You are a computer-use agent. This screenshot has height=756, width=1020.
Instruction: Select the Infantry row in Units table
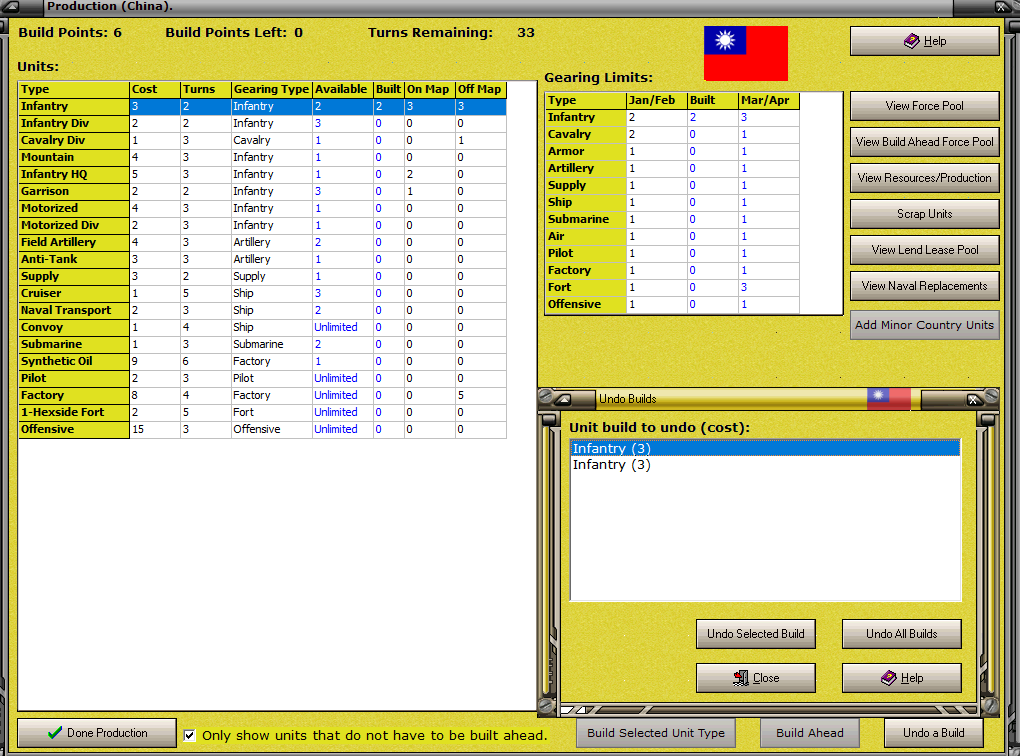point(263,106)
